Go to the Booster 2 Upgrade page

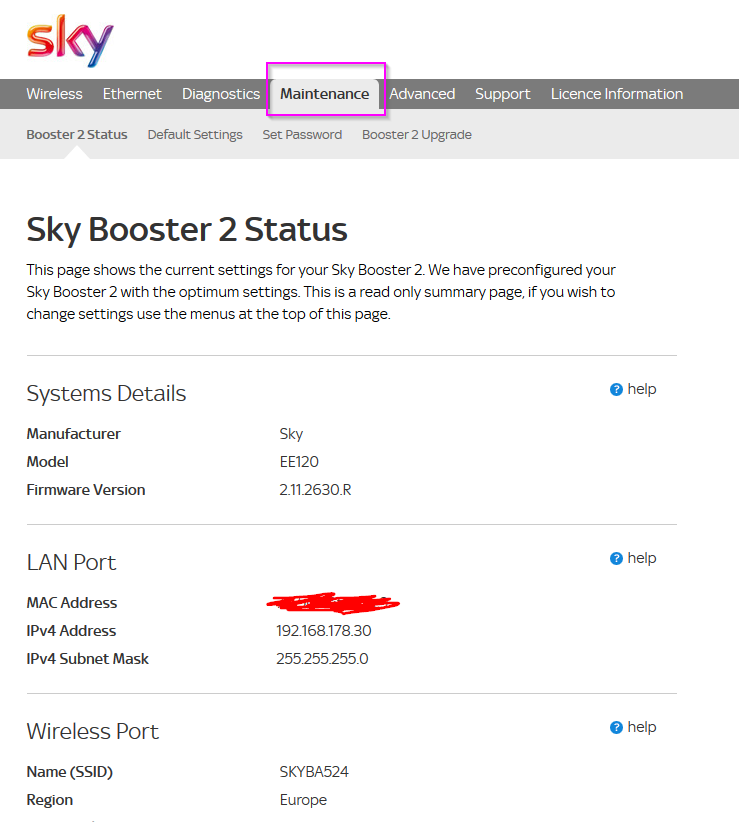click(x=417, y=135)
